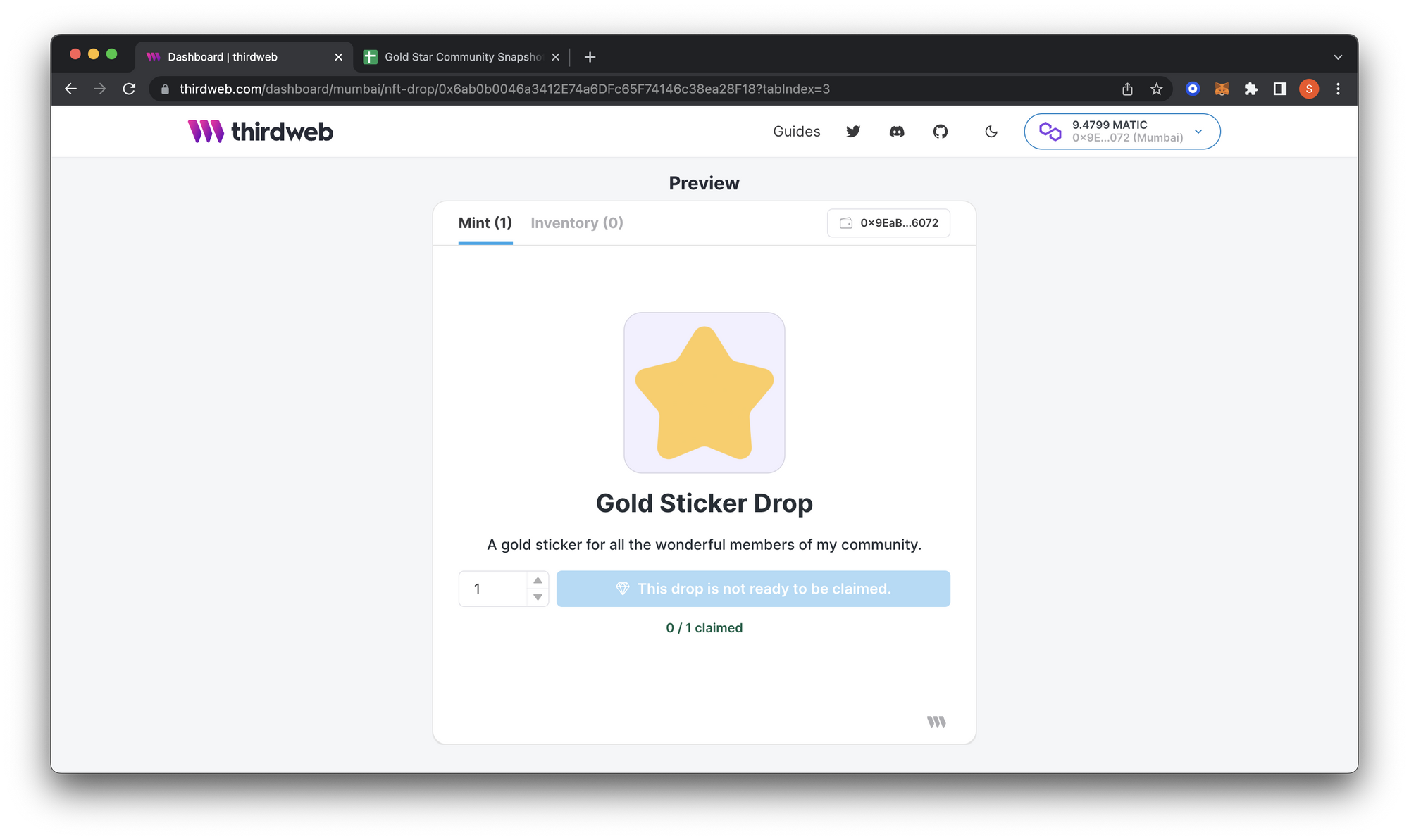Image resolution: width=1409 pixels, height=840 pixels.
Task: Click the '0 / 1 claimed' text
Action: [x=704, y=628]
